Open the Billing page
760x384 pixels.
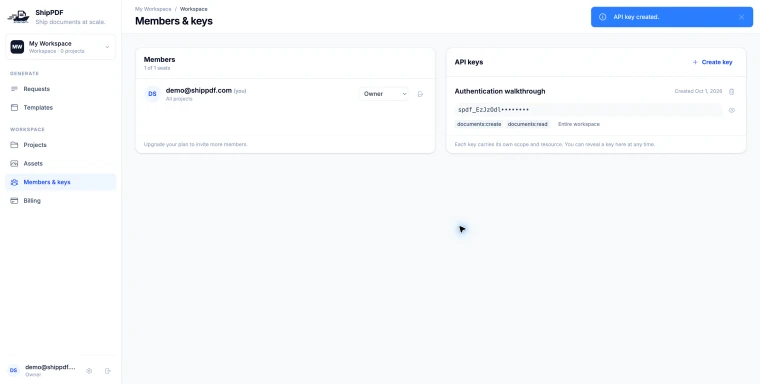pyautogui.click(x=61, y=201)
